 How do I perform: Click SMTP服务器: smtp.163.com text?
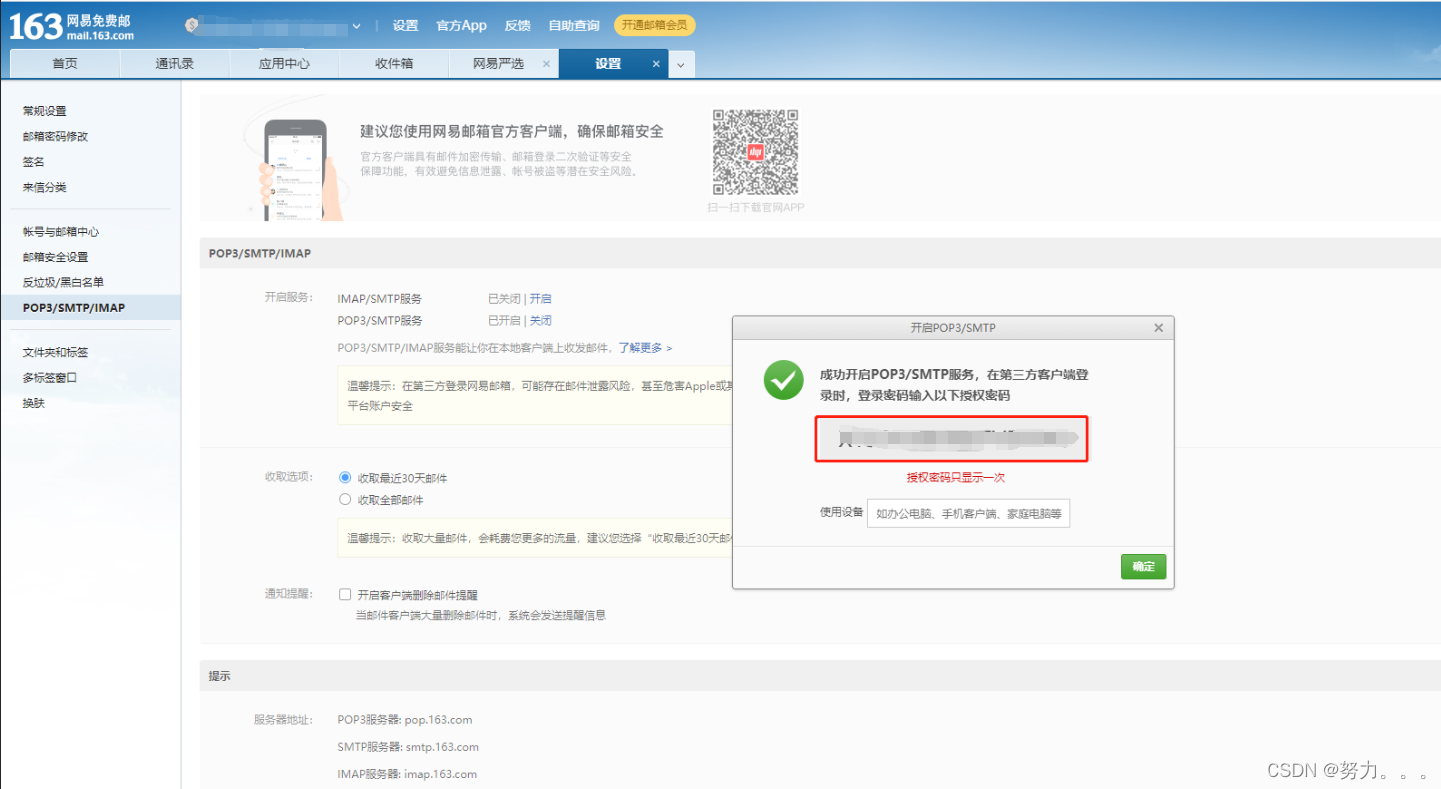(x=408, y=746)
